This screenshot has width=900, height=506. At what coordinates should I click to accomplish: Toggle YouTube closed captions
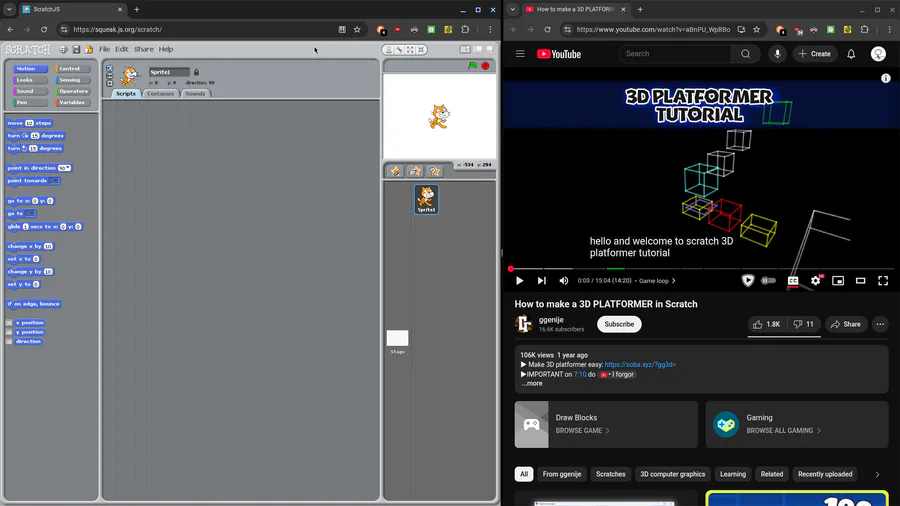793,281
